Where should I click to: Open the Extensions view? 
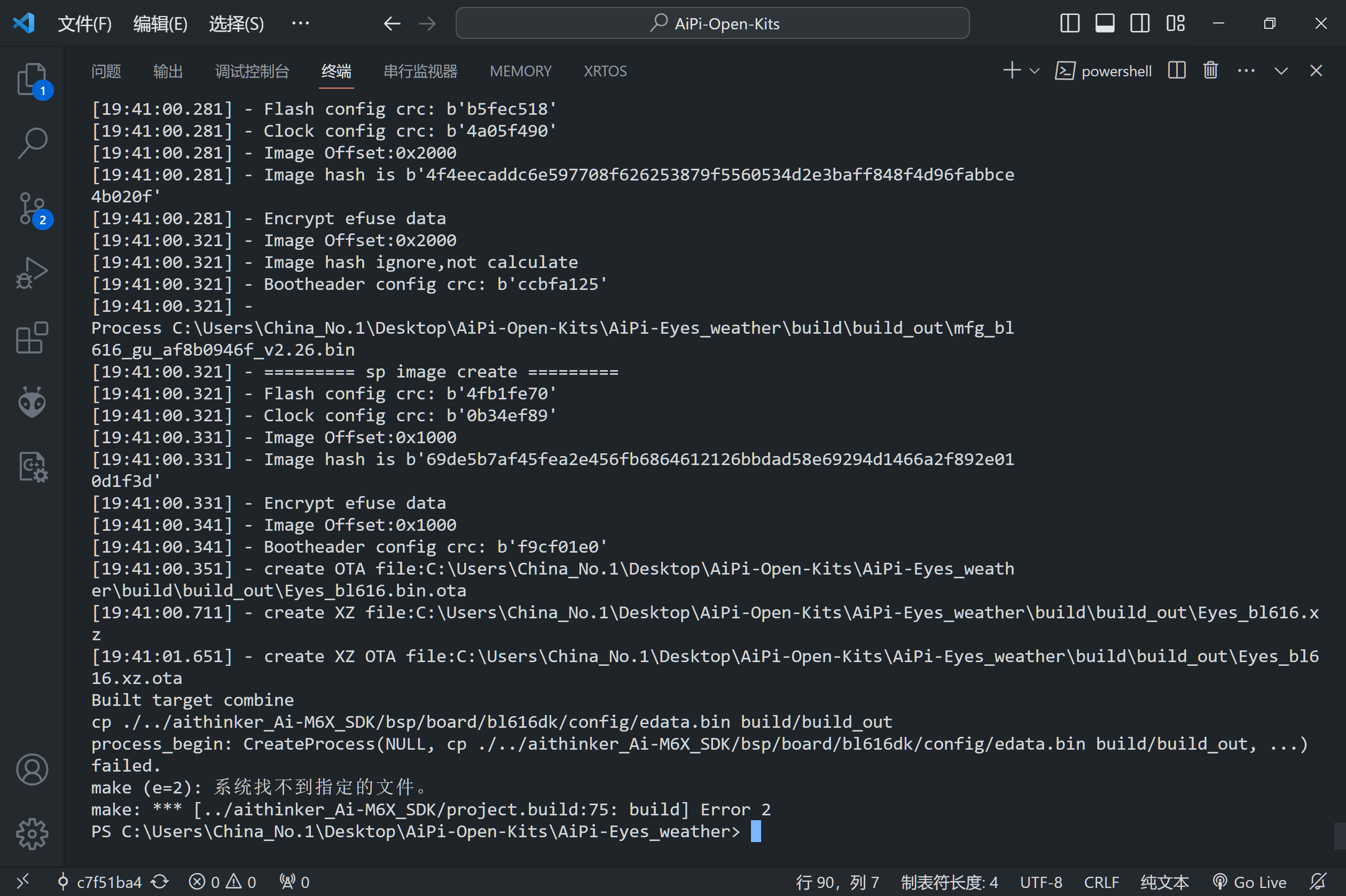[32, 339]
